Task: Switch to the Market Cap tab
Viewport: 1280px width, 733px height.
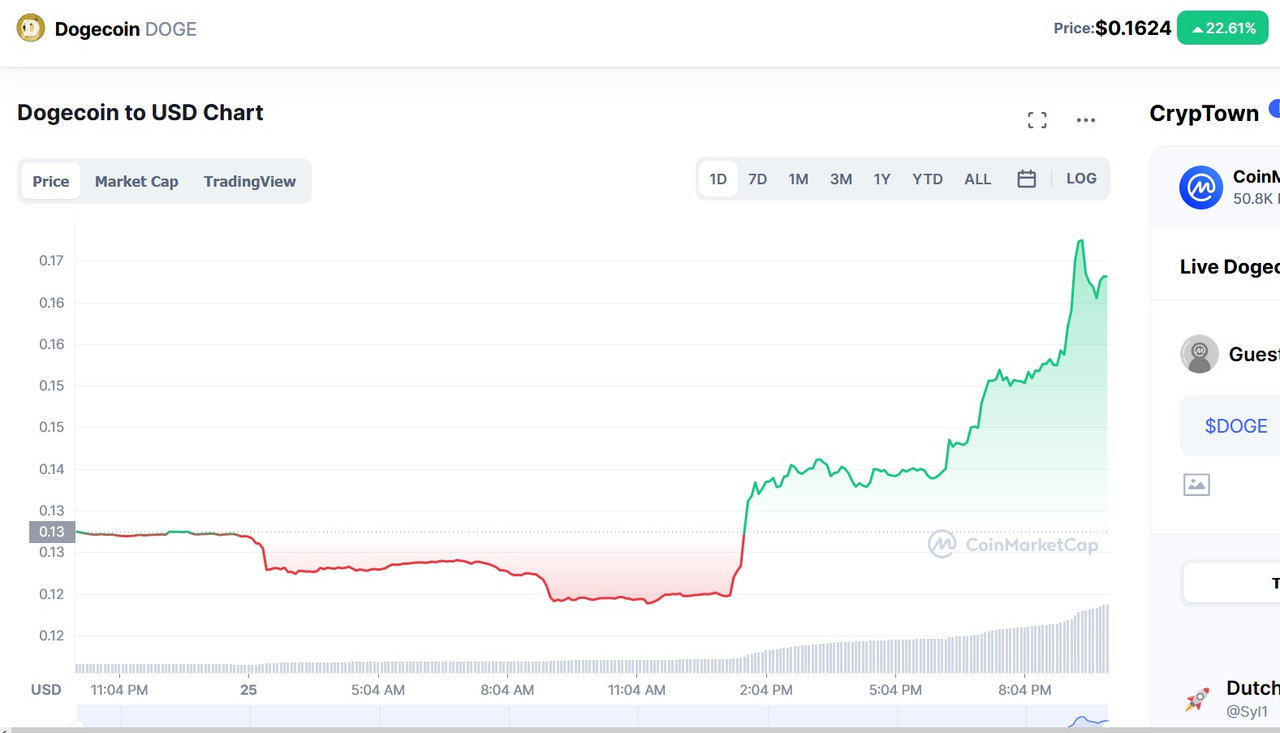Action: 137,181
